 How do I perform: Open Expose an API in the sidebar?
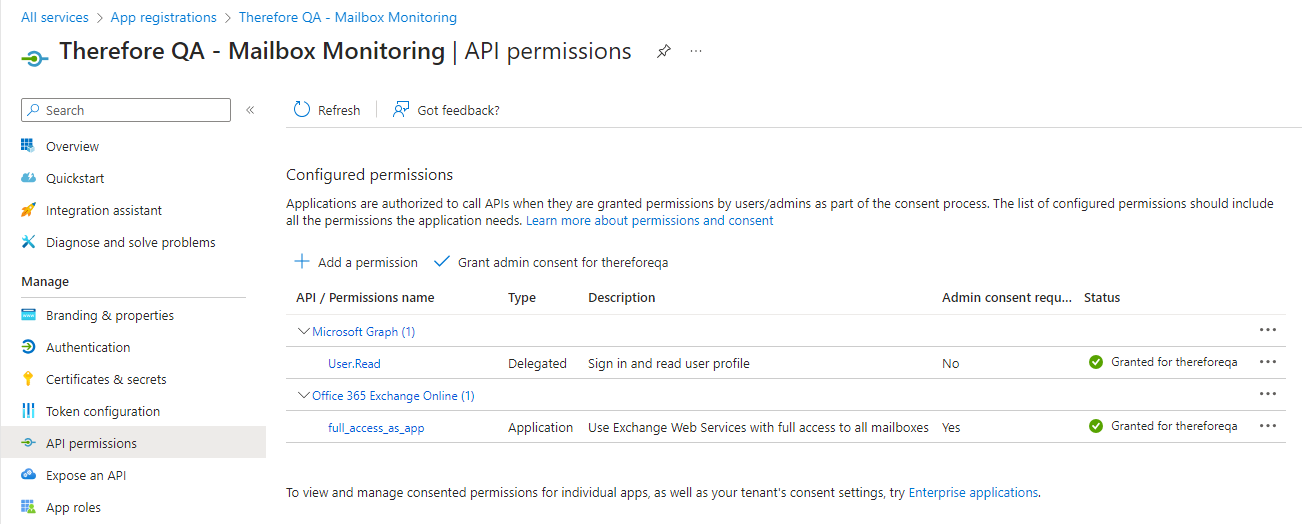pos(86,475)
